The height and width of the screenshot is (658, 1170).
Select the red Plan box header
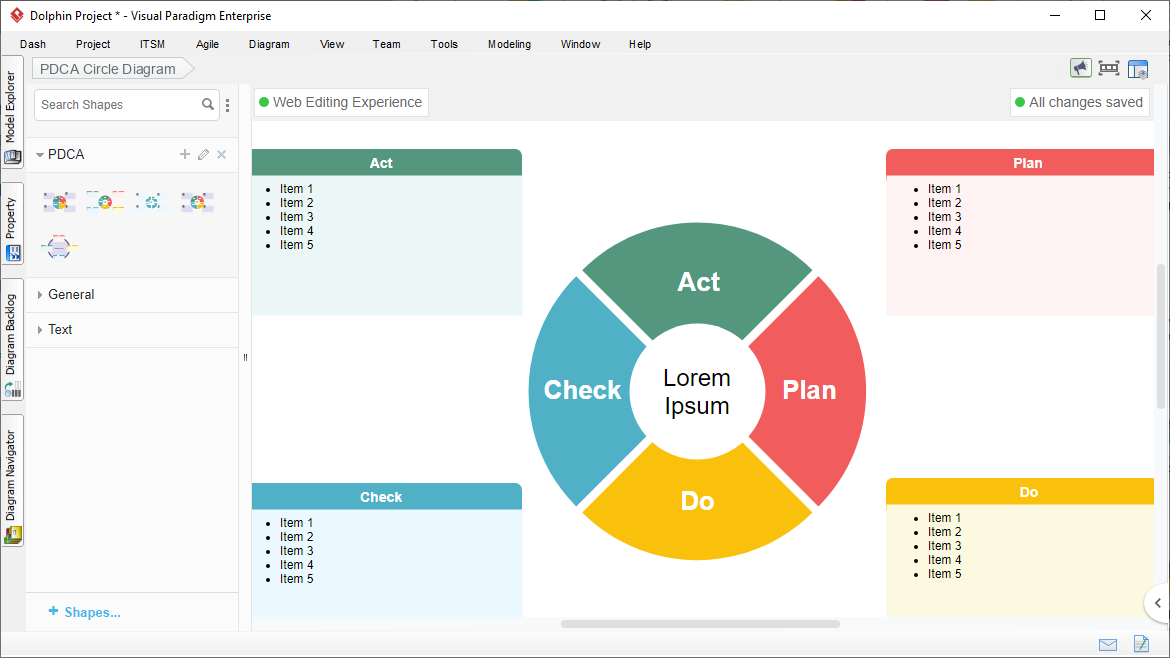(1020, 163)
